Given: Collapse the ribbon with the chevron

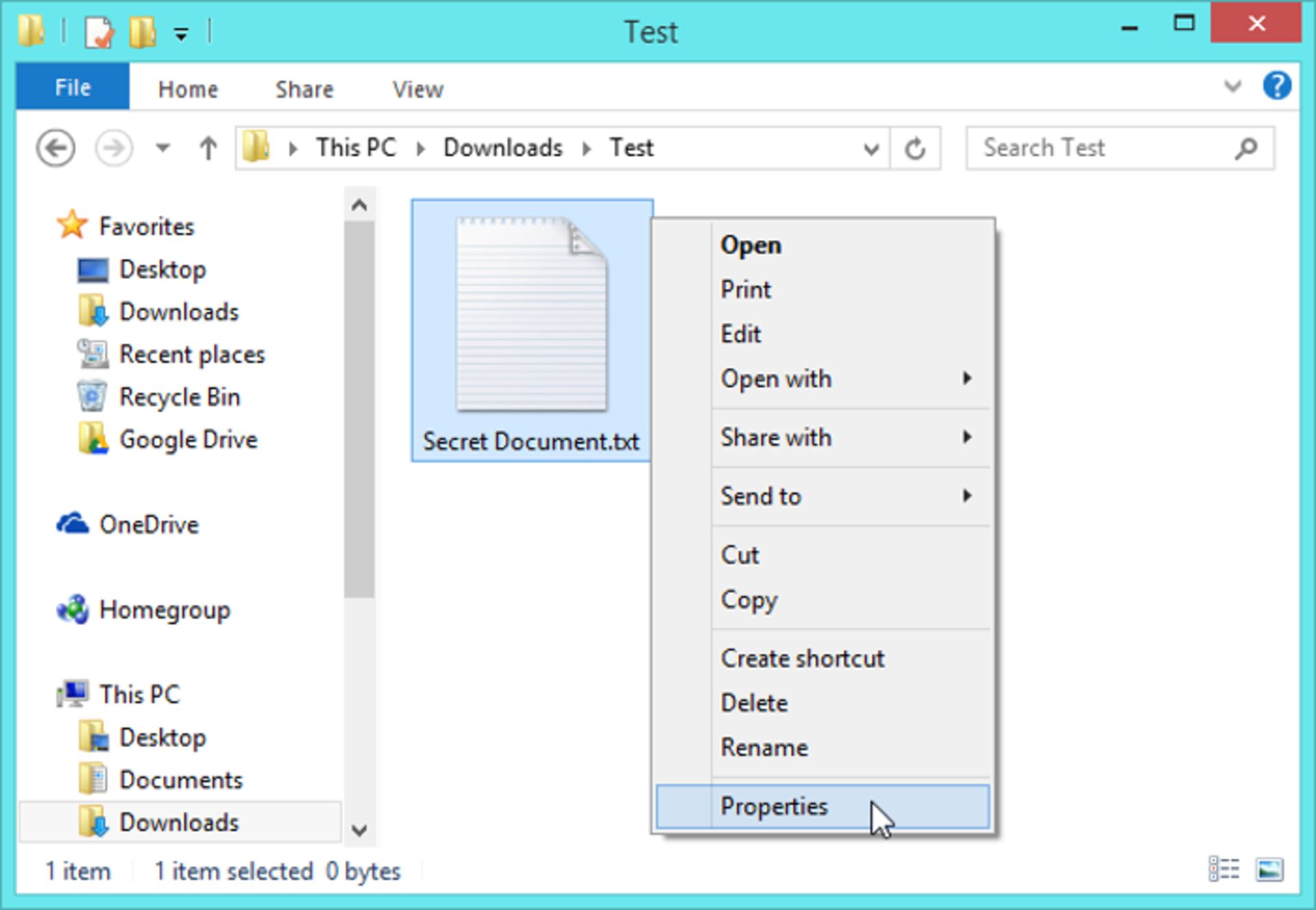Looking at the screenshot, I should point(1232,86).
